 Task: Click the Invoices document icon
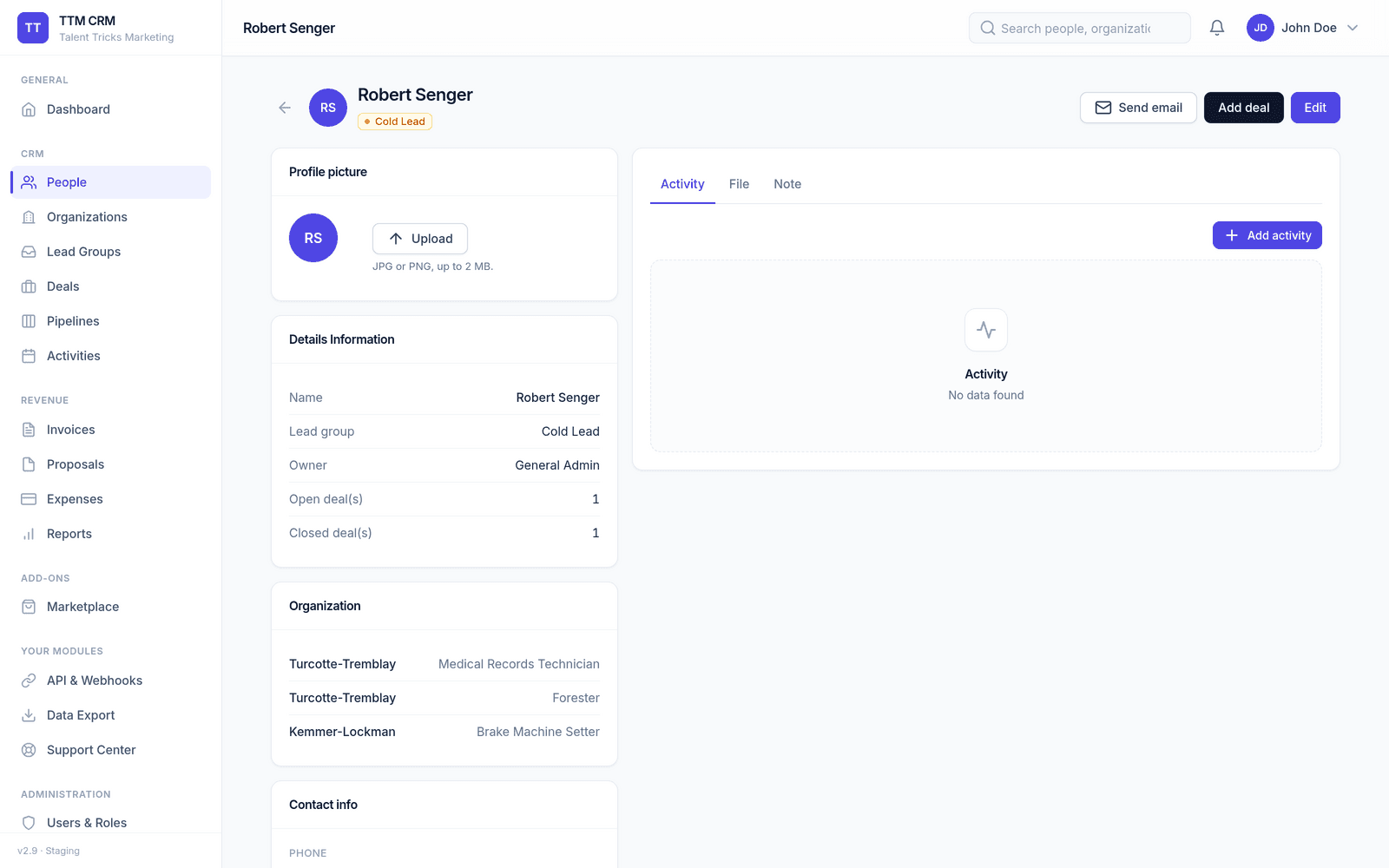[x=29, y=430]
